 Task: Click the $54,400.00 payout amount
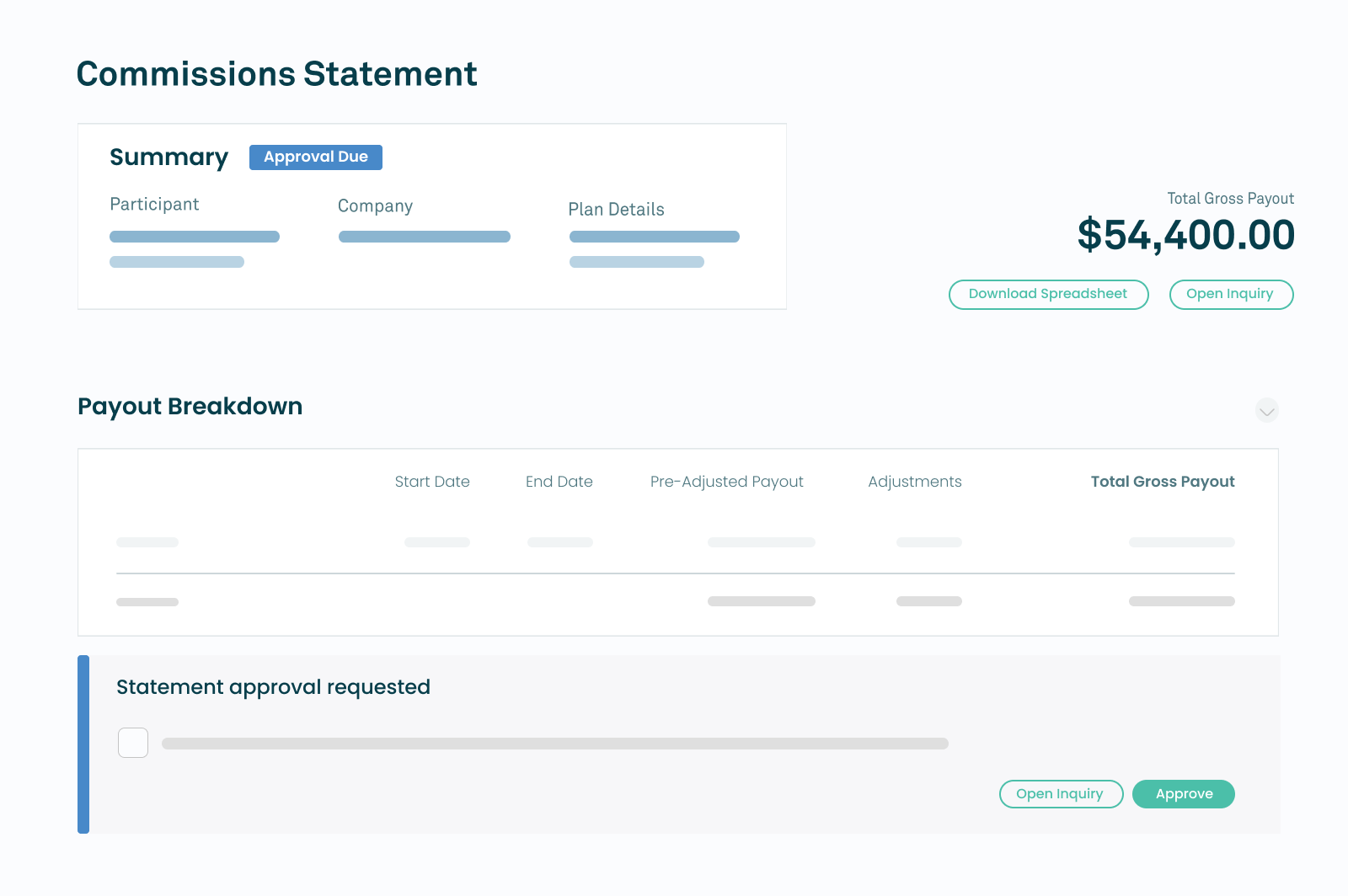1185,235
